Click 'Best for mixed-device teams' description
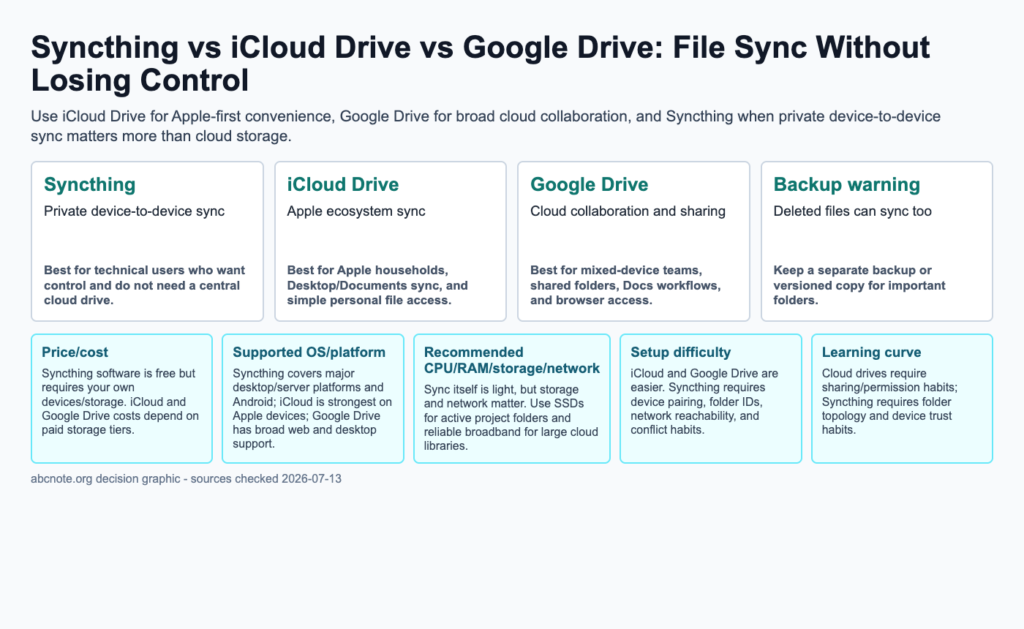1024x629 pixels. pyautogui.click(x=626, y=285)
